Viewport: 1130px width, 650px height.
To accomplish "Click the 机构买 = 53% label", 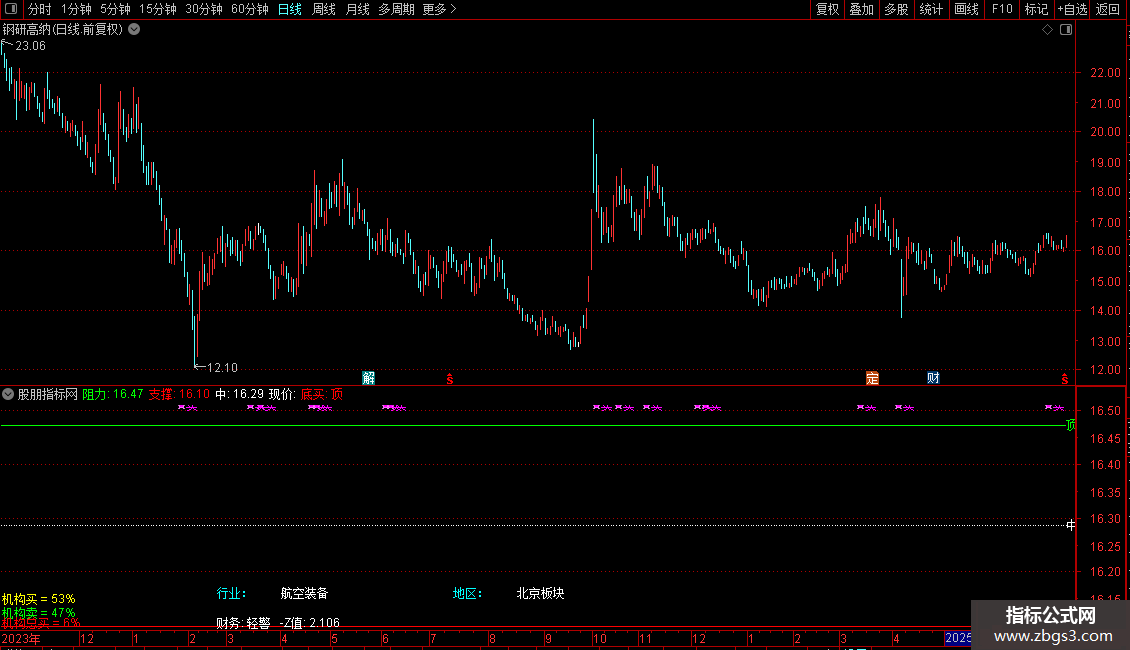I will [38, 599].
